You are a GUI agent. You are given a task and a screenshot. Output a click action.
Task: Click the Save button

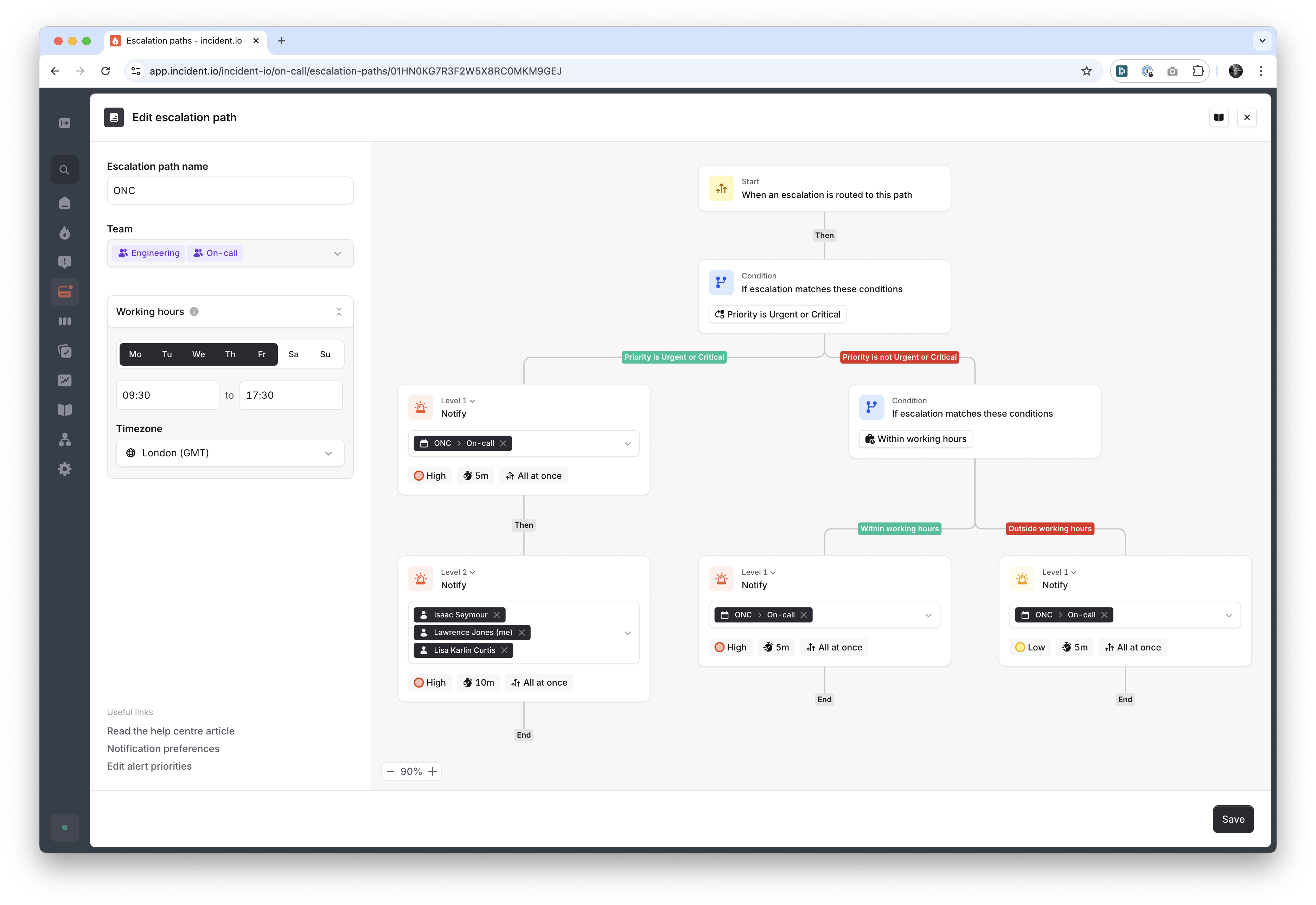[x=1232, y=819]
